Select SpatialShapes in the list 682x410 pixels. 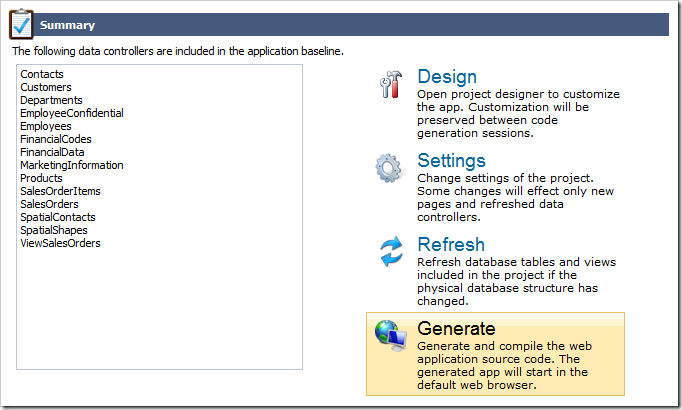[53, 230]
